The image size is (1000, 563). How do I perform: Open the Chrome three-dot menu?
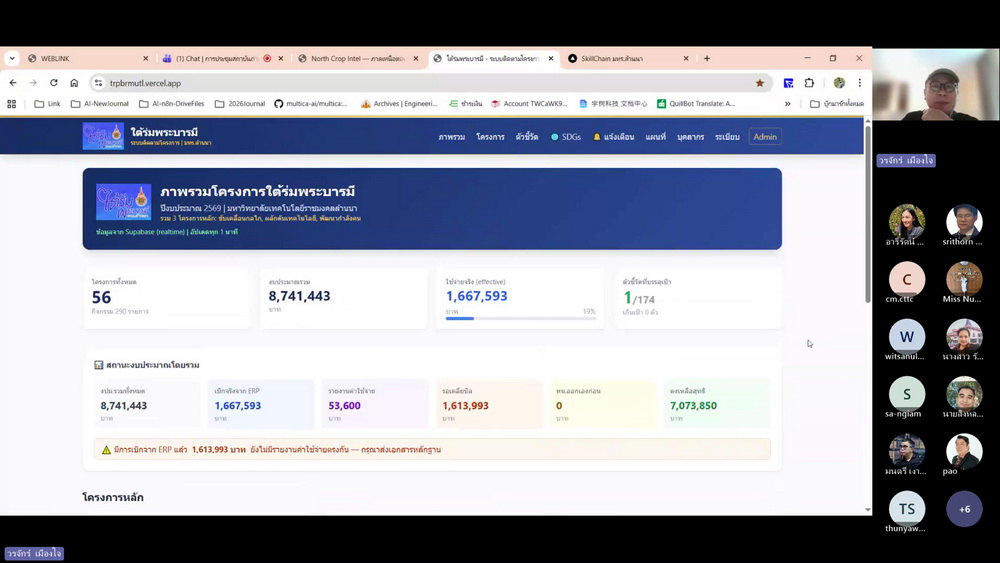point(858,83)
